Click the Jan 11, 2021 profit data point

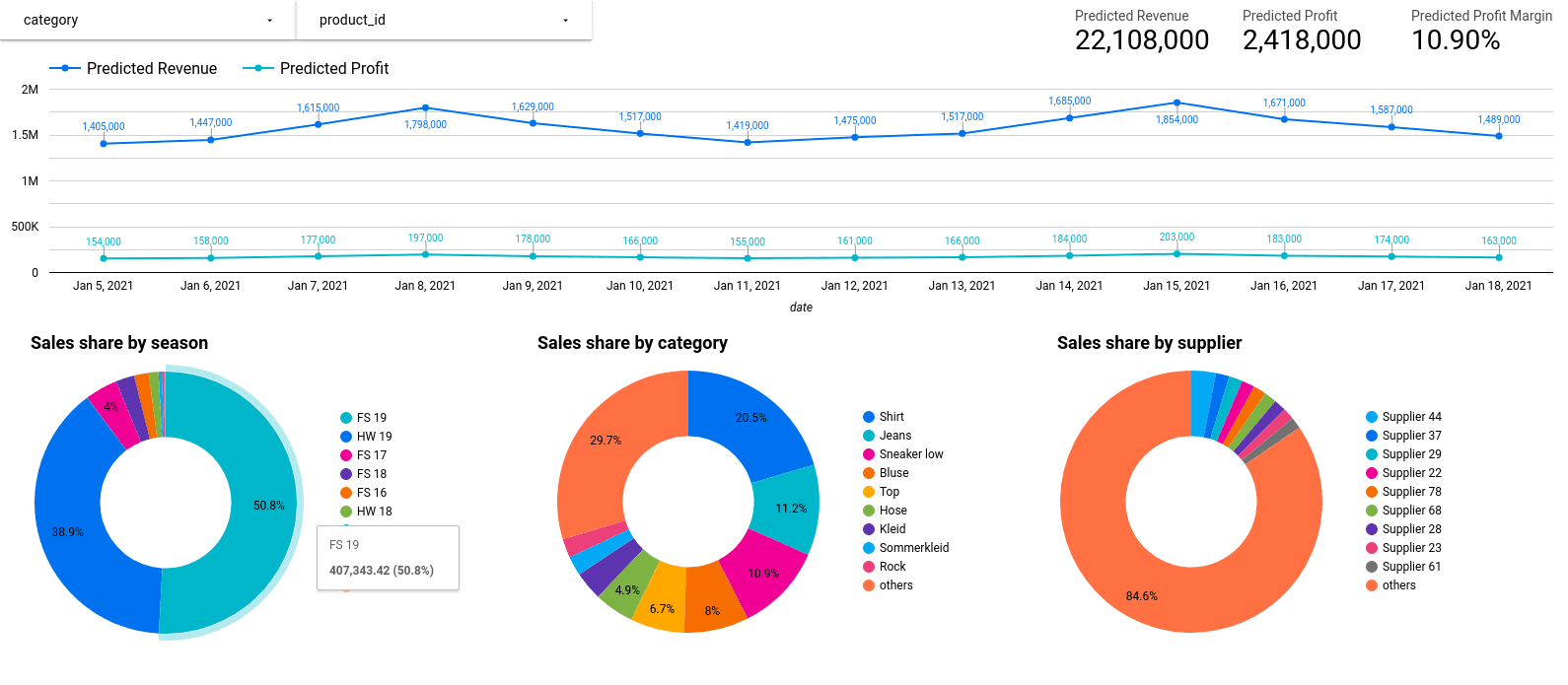[748, 258]
